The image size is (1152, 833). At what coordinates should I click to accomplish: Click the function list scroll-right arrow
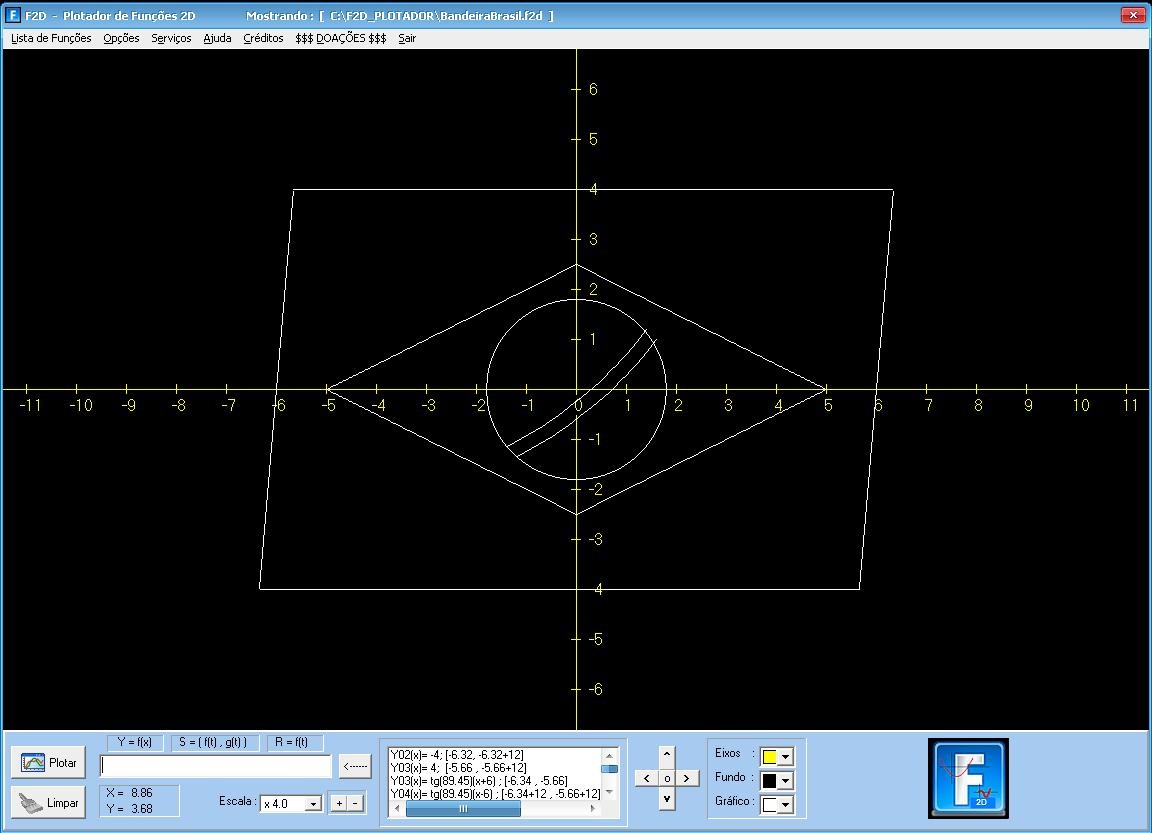[594, 809]
